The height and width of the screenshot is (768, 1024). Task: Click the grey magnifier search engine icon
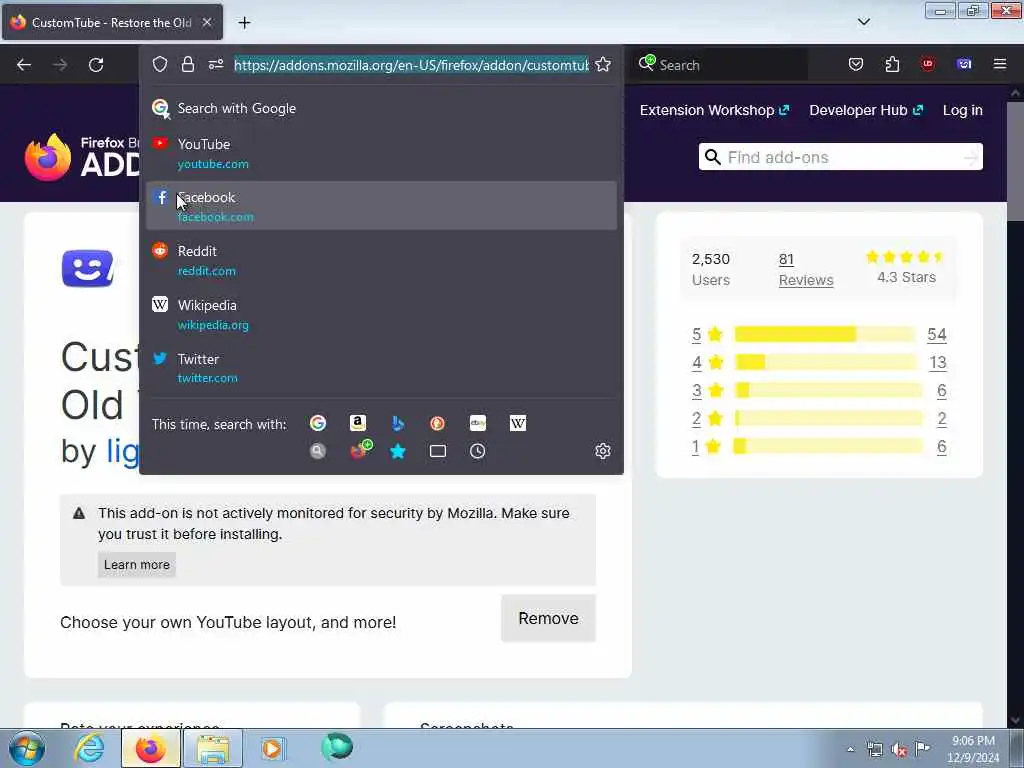pyautogui.click(x=317, y=451)
